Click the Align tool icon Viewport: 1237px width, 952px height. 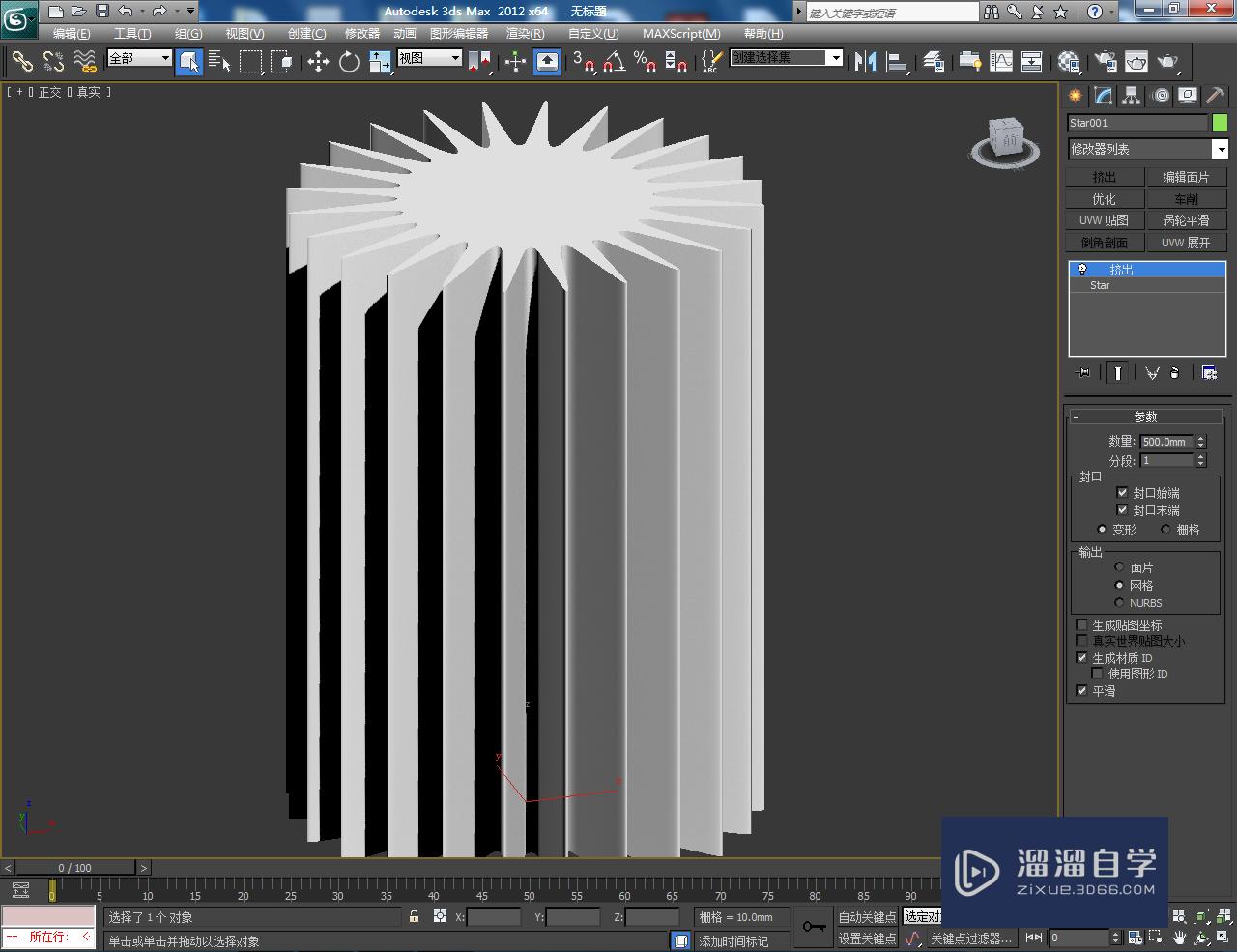pos(898,62)
